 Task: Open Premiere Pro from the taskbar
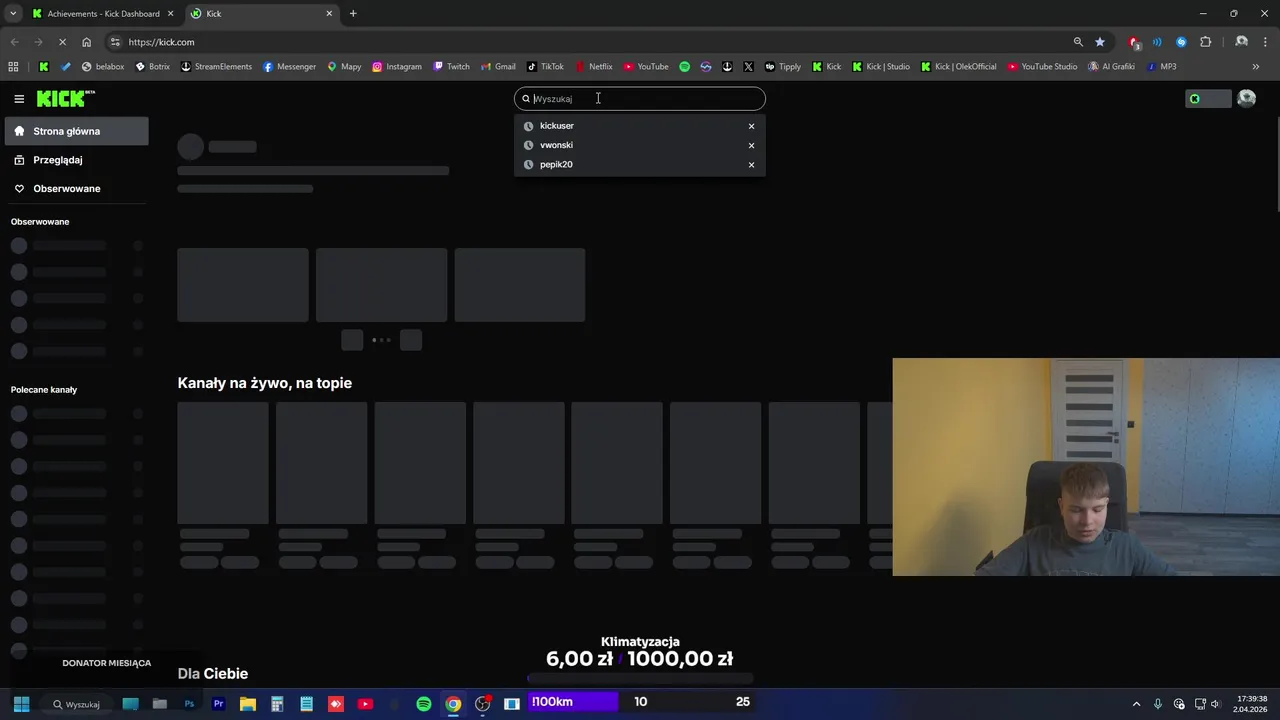[x=218, y=704]
